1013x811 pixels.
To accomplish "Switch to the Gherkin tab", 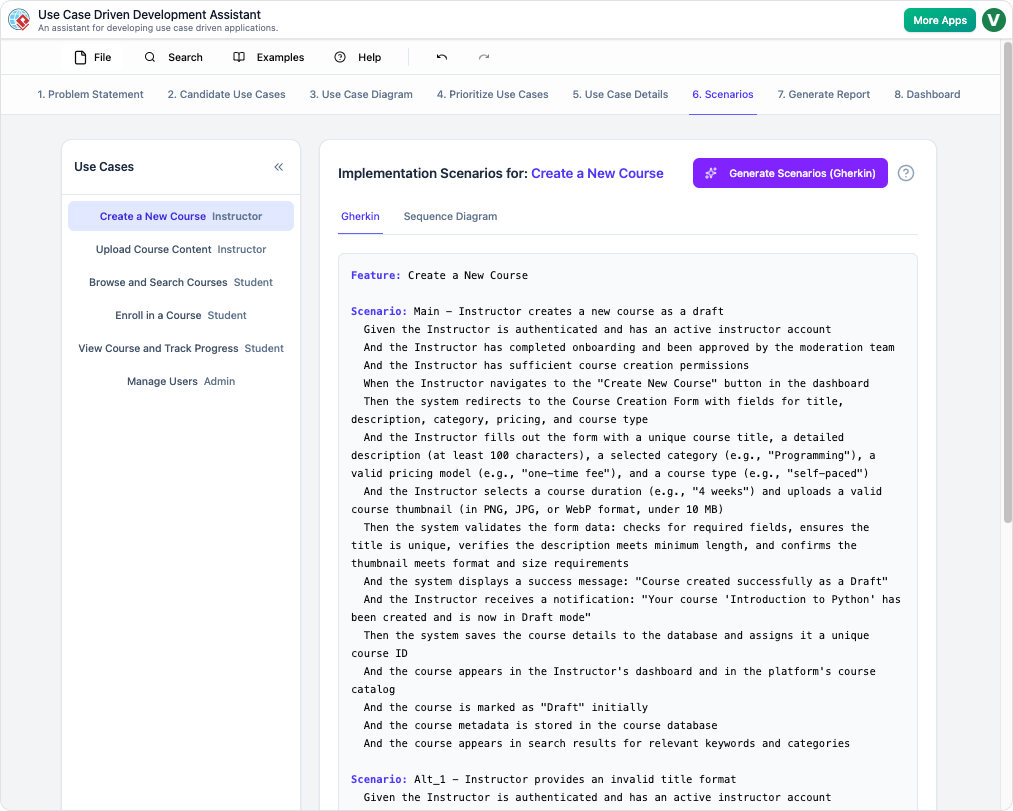I will [360, 216].
